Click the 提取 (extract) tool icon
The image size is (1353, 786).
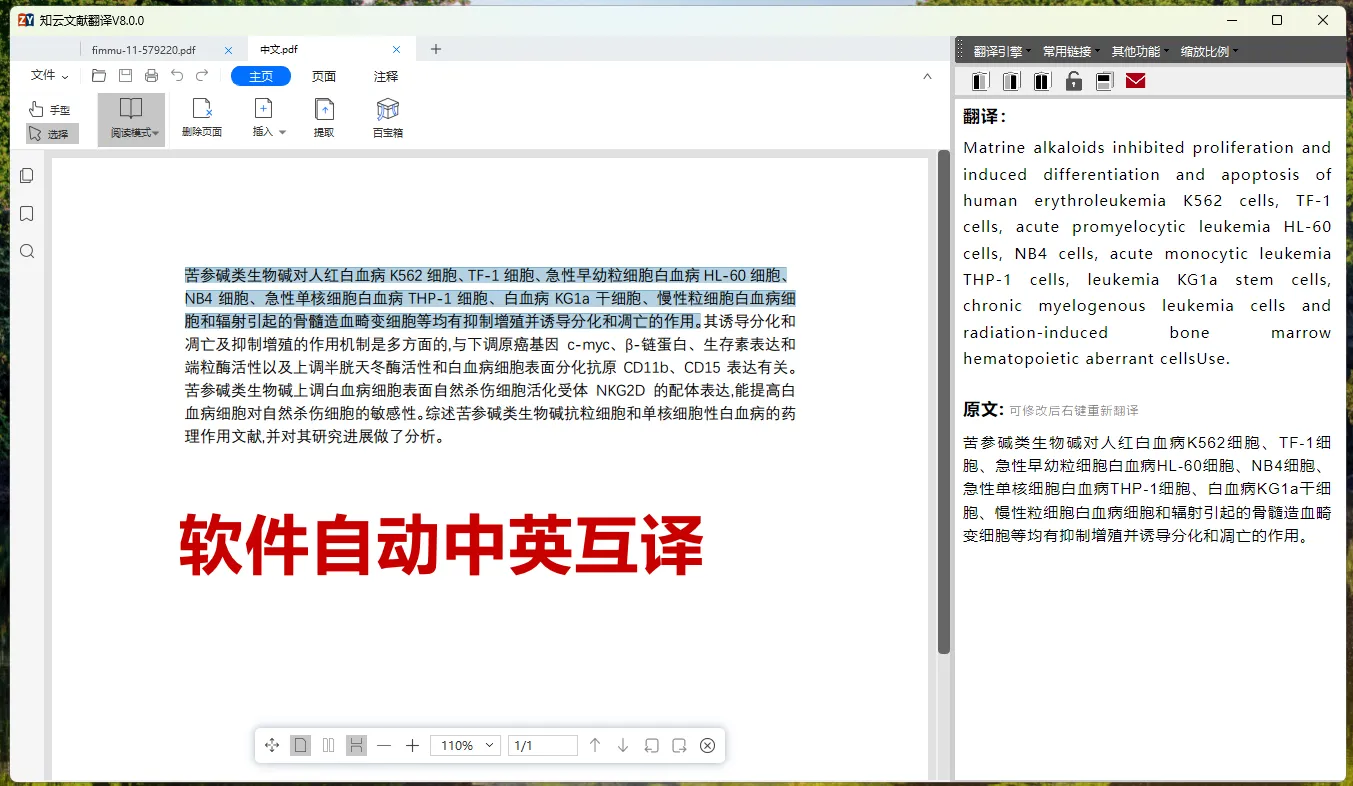pyautogui.click(x=323, y=115)
